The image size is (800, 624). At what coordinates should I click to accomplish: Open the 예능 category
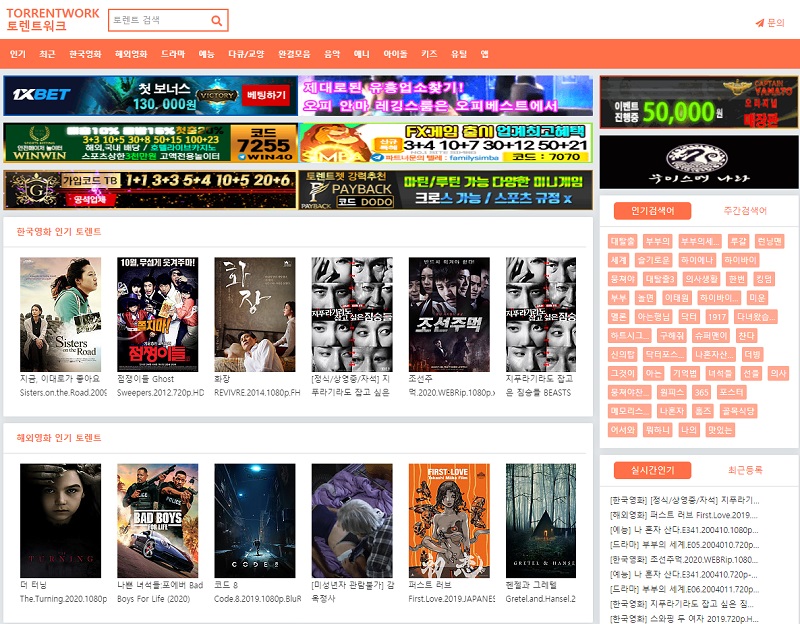(207, 54)
